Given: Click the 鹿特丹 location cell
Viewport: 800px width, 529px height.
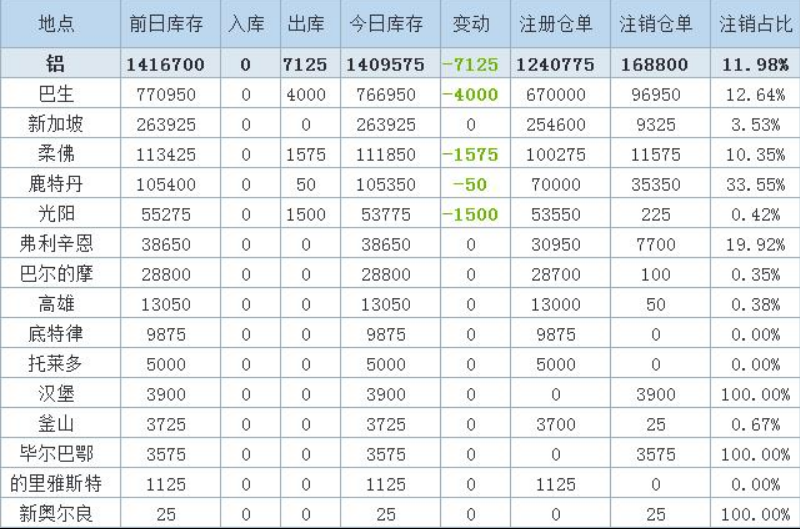Looking at the screenshot, I should click(56, 185).
